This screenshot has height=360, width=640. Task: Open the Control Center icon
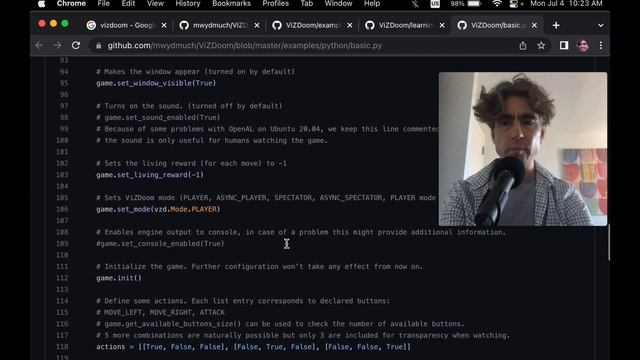coord(514,4)
